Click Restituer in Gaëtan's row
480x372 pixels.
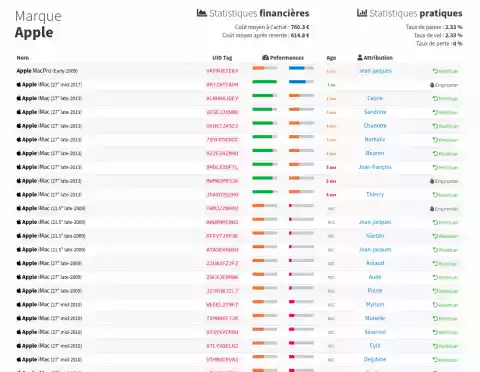[445, 236]
